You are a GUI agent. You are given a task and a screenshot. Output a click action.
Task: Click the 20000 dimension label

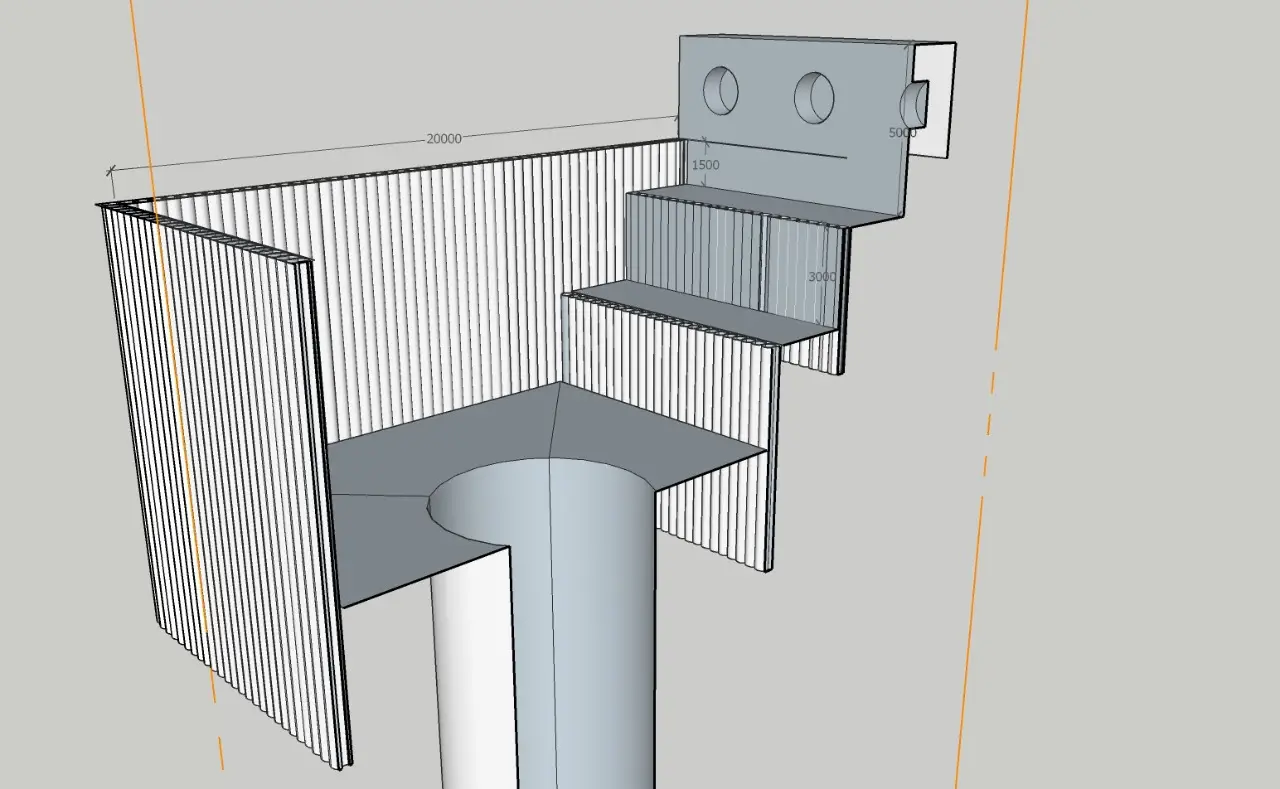point(443,139)
